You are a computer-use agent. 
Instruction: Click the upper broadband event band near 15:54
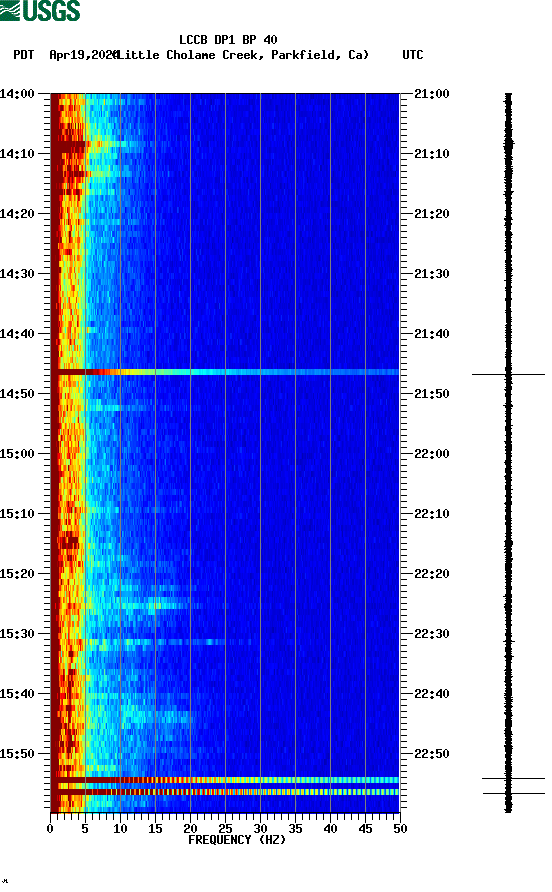point(225,780)
